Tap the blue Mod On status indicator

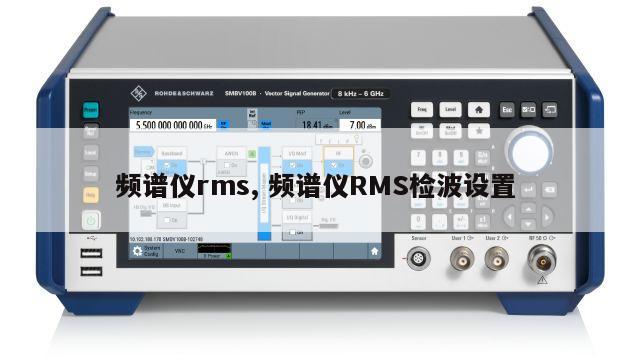(x=266, y=124)
